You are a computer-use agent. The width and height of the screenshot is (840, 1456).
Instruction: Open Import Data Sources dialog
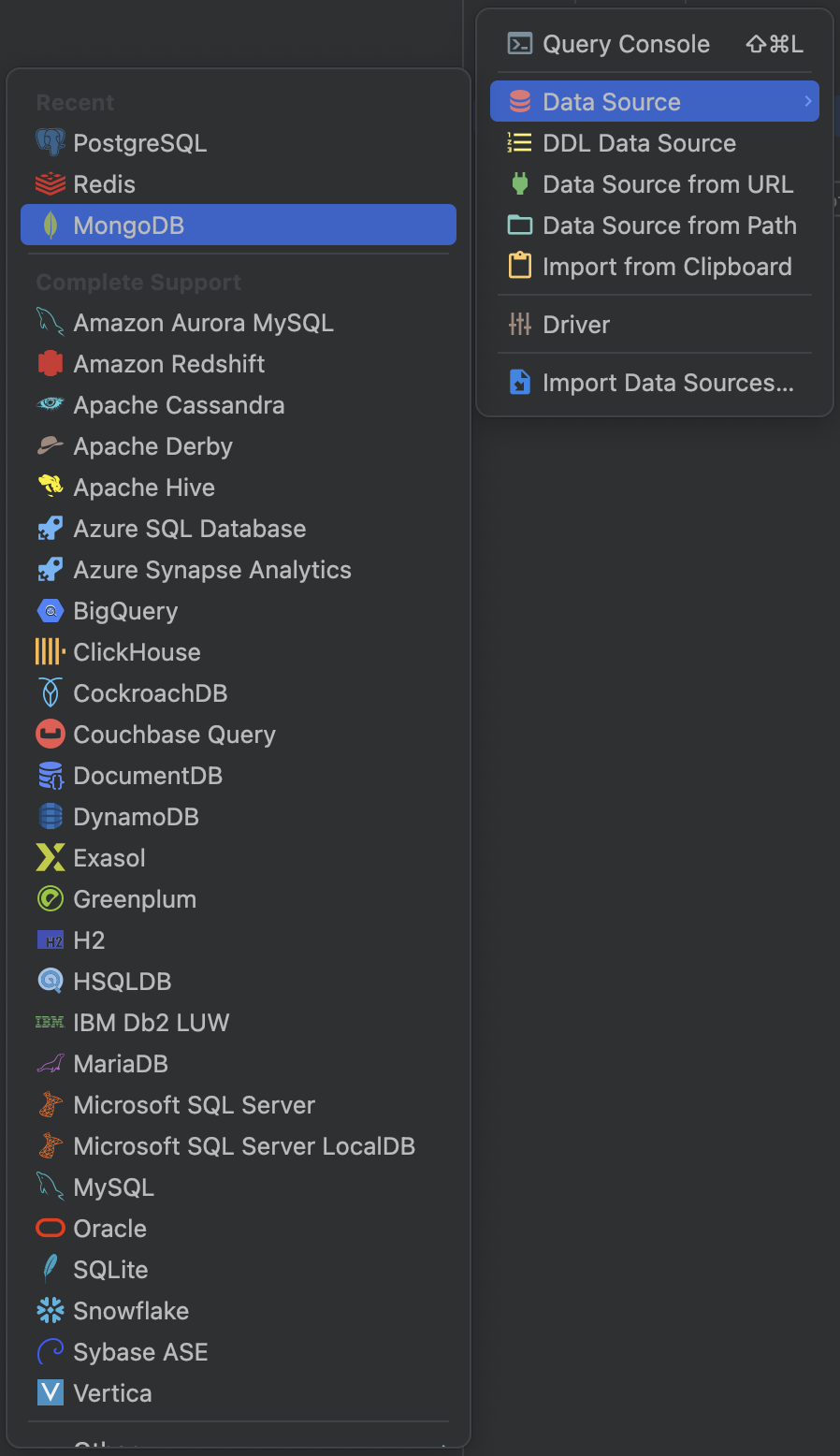[667, 383]
